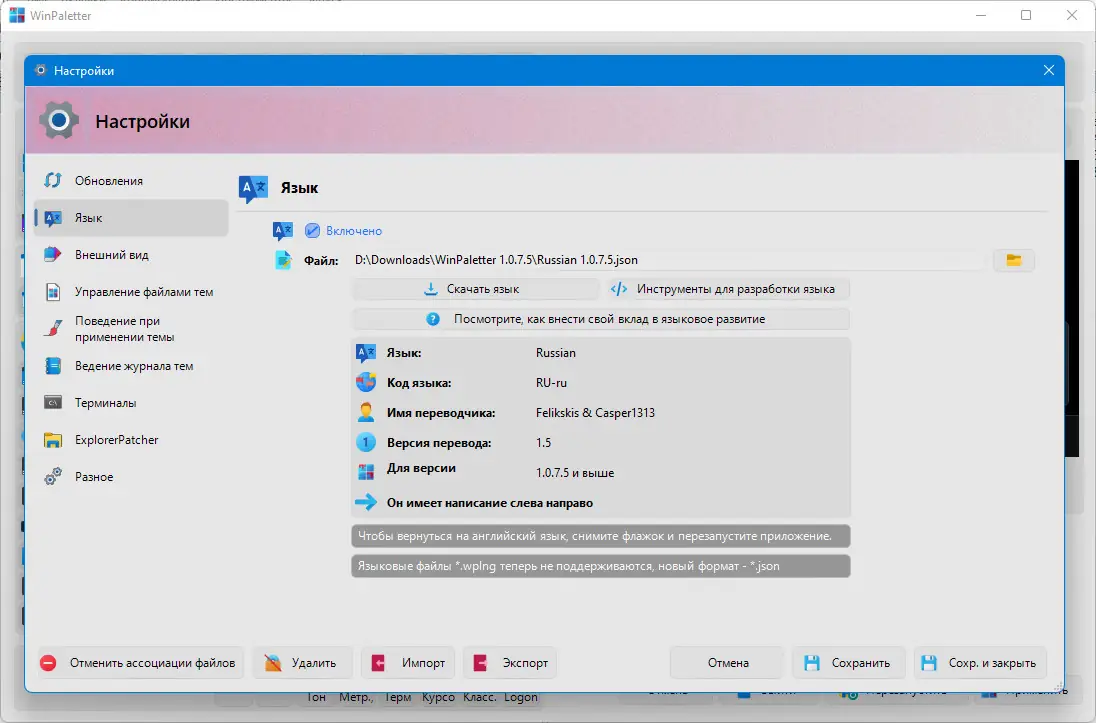Click the Импорт button
1096x723 pixels.
click(408, 663)
